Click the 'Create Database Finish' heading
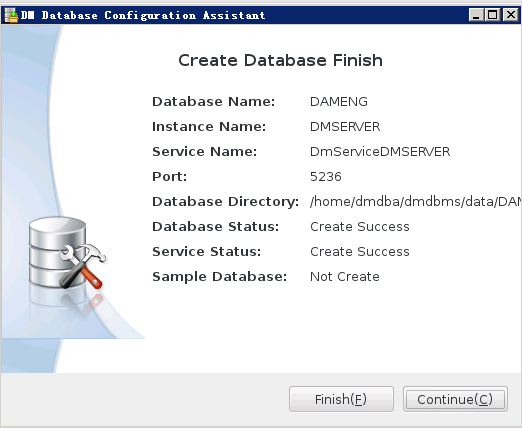Image resolution: width=522 pixels, height=428 pixels. pyautogui.click(x=280, y=61)
